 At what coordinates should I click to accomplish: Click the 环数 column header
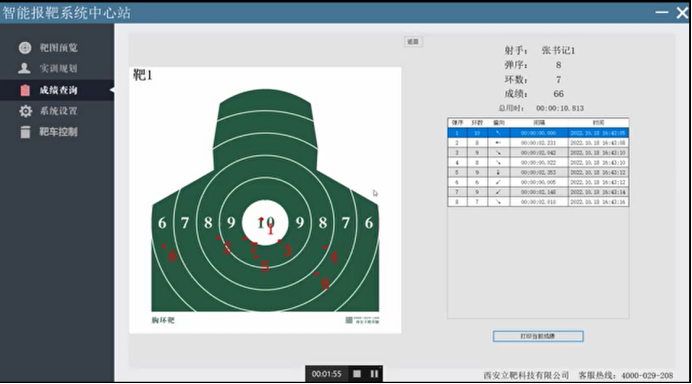pyautogui.click(x=477, y=123)
